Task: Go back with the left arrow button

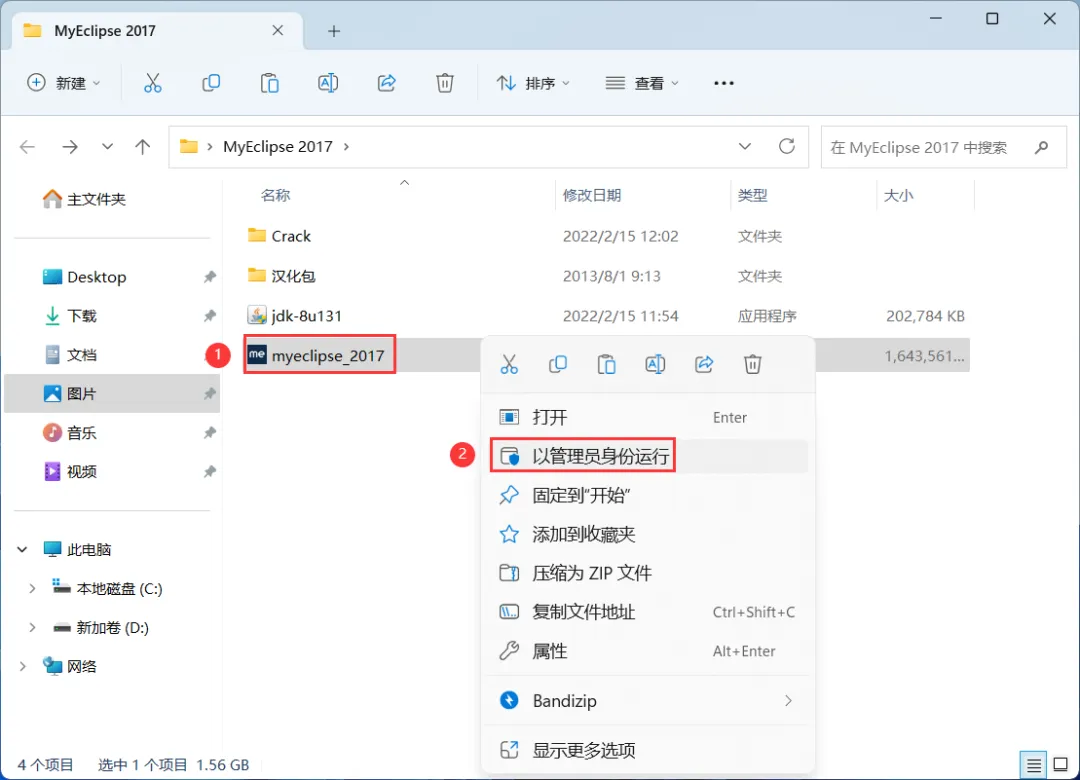Action: [x=28, y=147]
